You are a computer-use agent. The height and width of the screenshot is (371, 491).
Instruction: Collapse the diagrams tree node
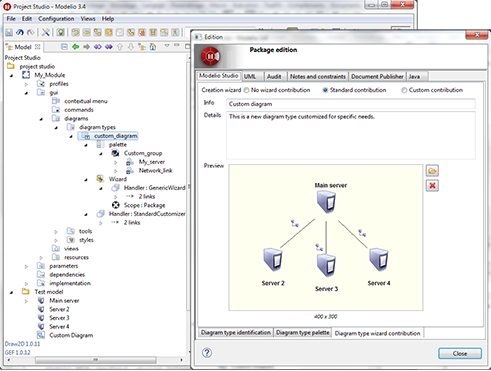click(x=41, y=119)
